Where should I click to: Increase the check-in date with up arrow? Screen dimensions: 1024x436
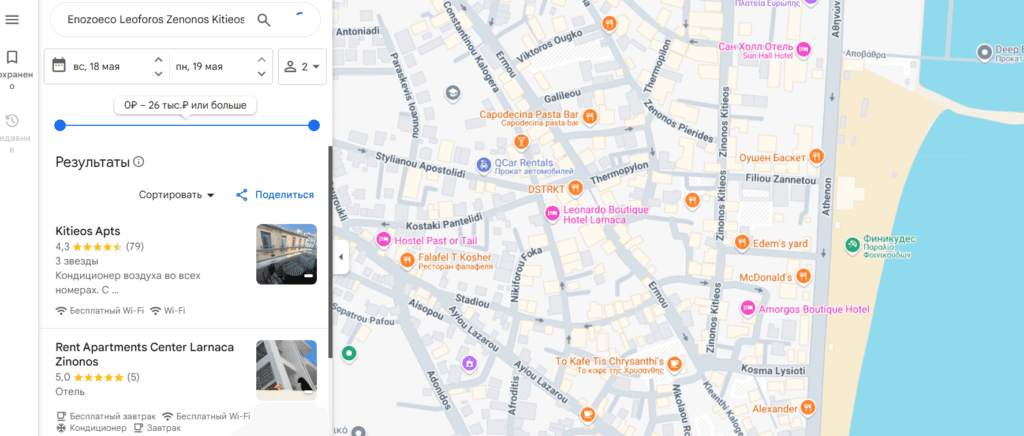tap(158, 59)
